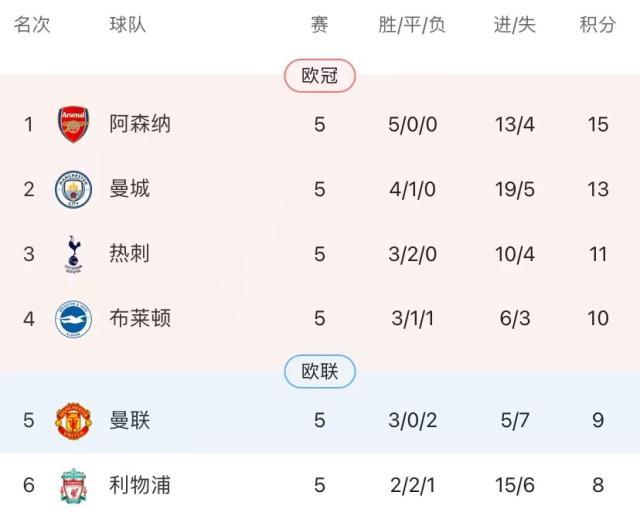Image resolution: width=640 pixels, height=526 pixels.
Task: Click the 胜/平/负 column header
Action: [x=411, y=25]
